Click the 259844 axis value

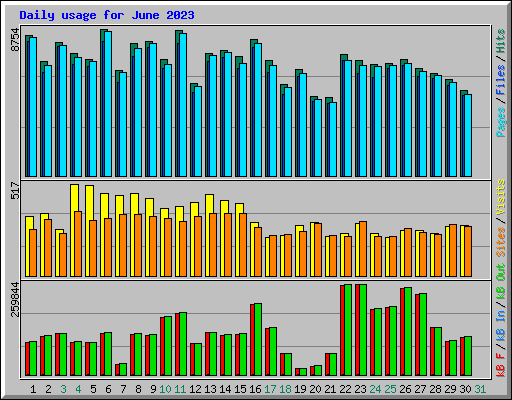point(16,299)
